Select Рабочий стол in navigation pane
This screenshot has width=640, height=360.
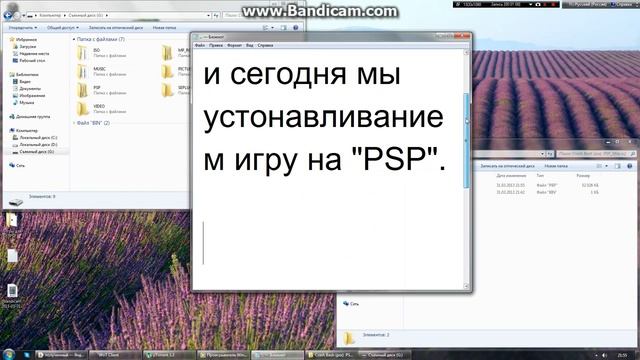29,60
